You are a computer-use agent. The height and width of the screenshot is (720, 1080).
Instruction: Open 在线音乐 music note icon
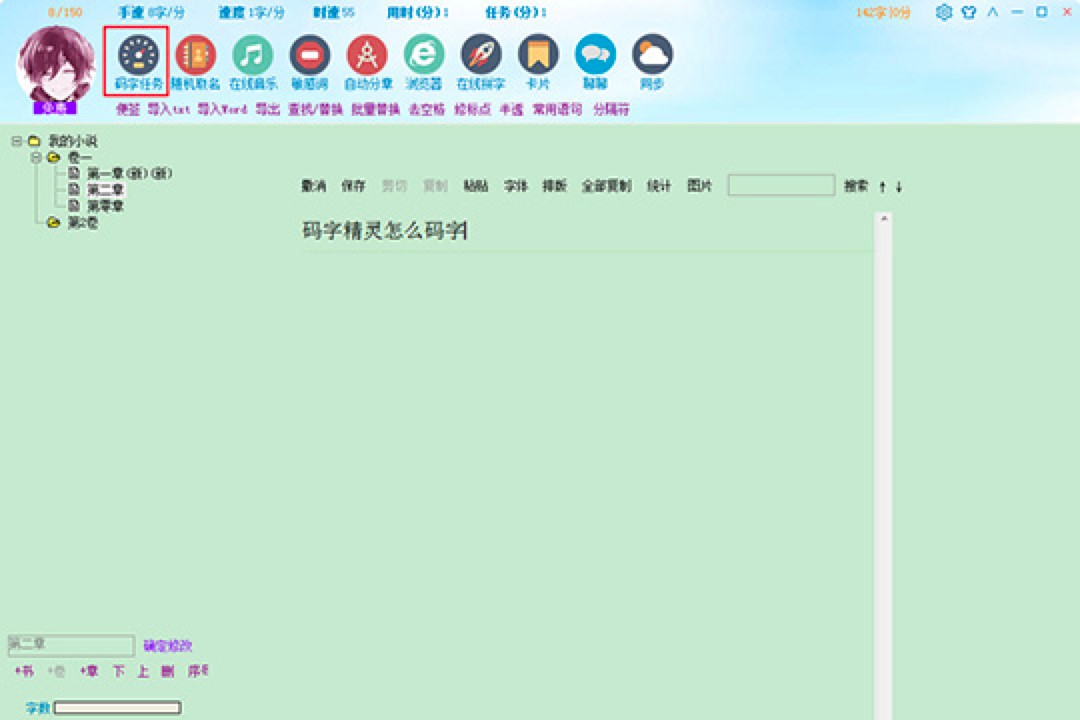click(252, 54)
